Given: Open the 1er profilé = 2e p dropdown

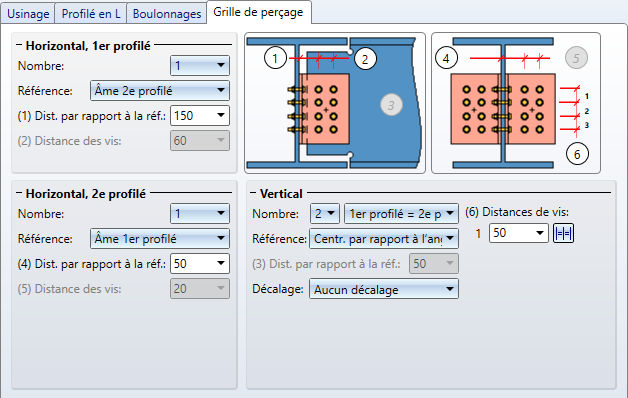Looking at the screenshot, I should click(401, 213).
